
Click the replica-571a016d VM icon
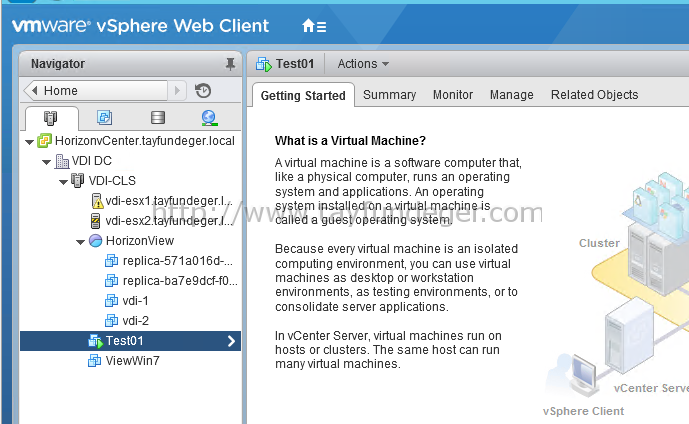point(112,261)
